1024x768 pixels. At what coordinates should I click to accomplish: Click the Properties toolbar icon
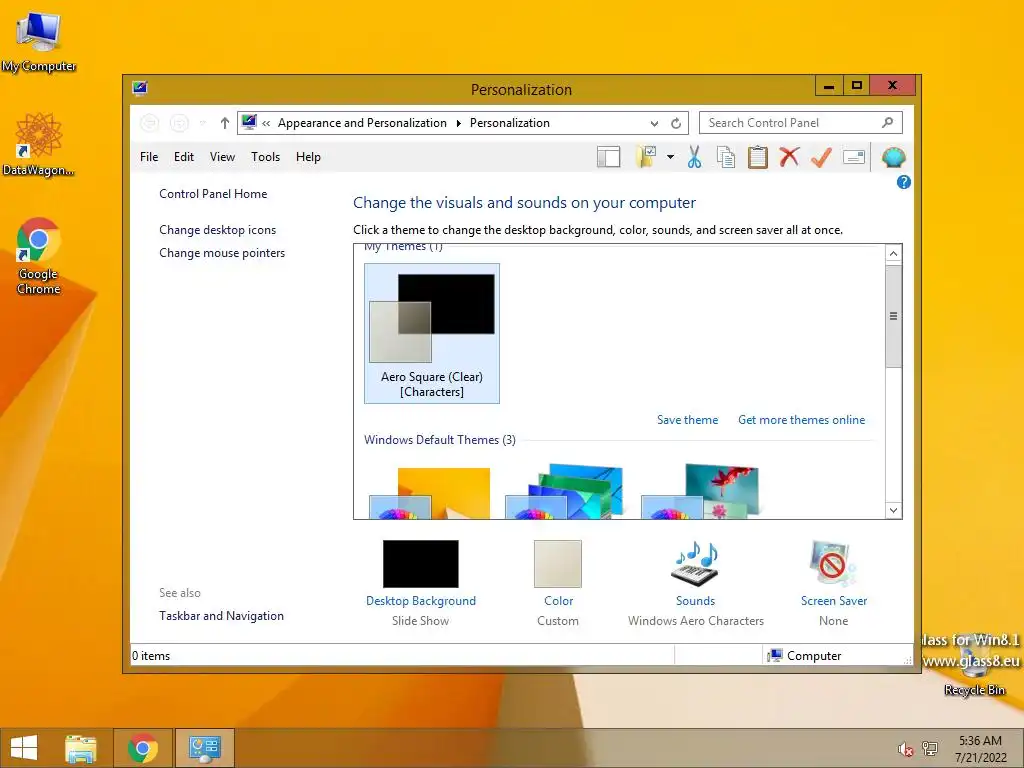[854, 157]
